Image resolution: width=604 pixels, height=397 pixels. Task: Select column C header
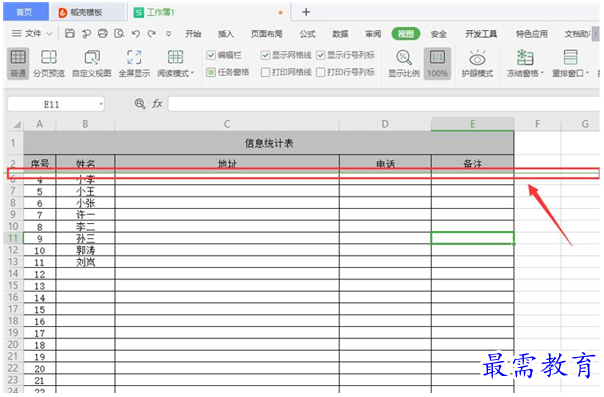click(x=227, y=124)
